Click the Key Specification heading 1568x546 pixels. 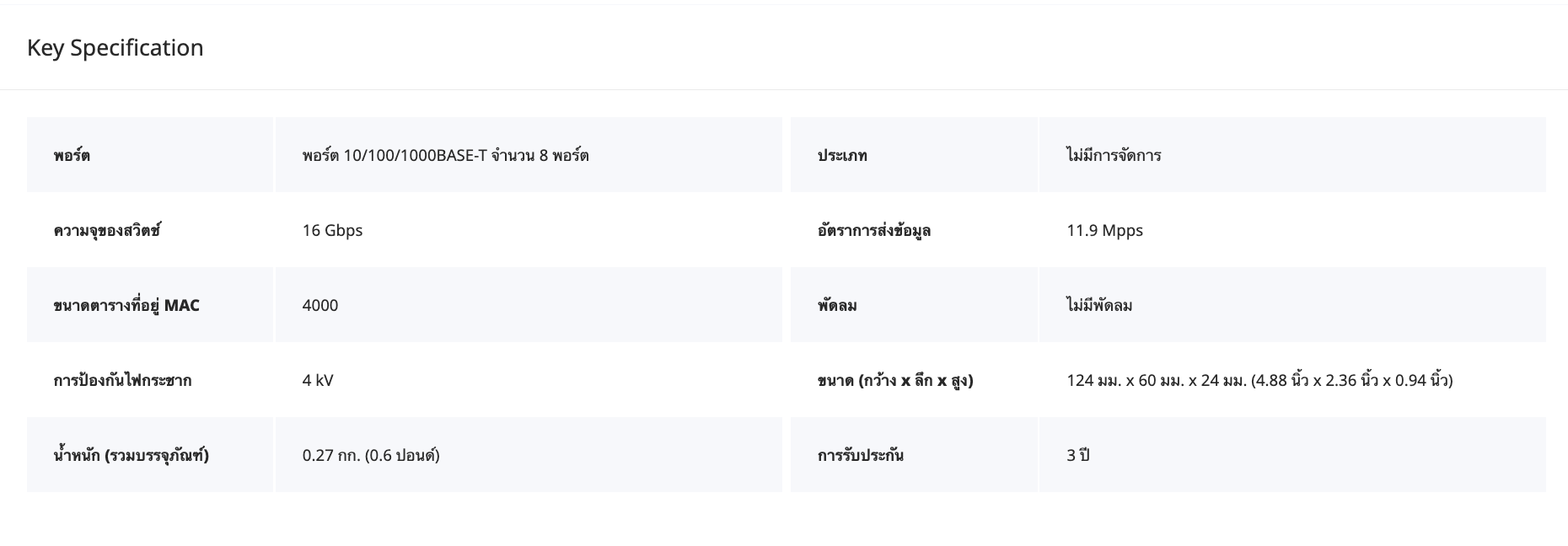click(115, 48)
